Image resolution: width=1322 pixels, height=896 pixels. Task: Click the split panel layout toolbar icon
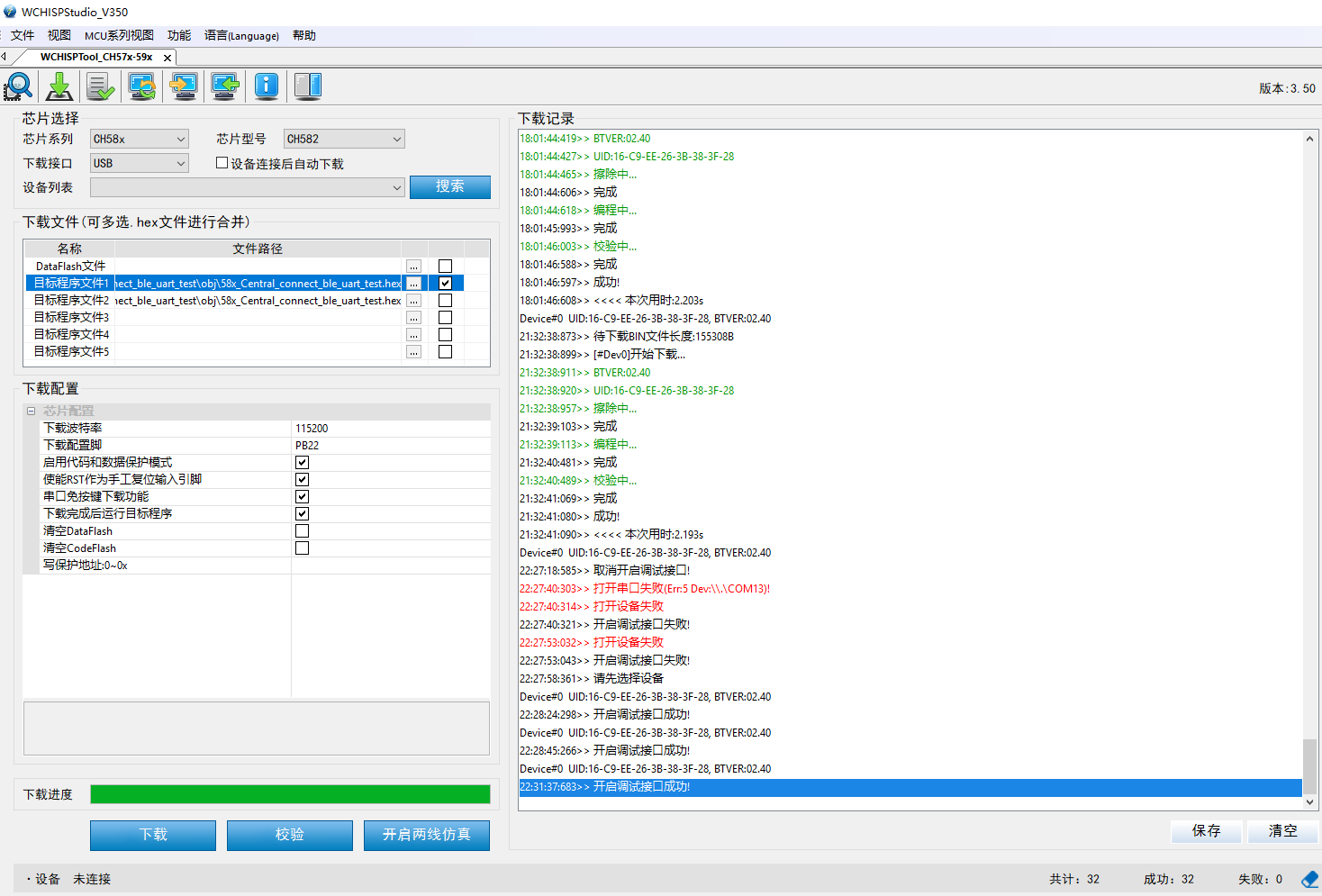[x=308, y=86]
